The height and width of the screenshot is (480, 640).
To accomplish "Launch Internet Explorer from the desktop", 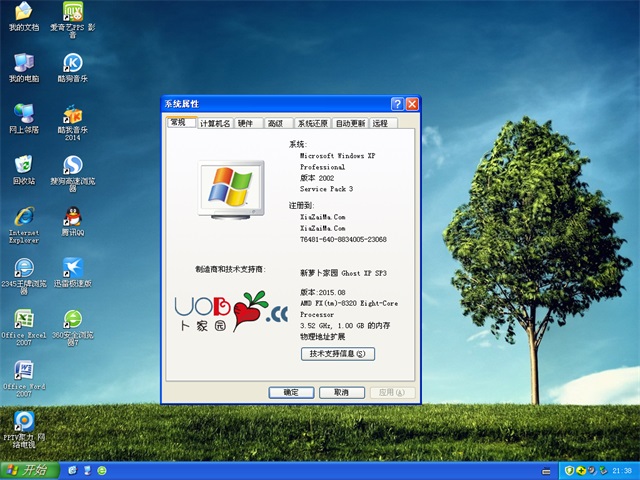I will click(x=23, y=217).
